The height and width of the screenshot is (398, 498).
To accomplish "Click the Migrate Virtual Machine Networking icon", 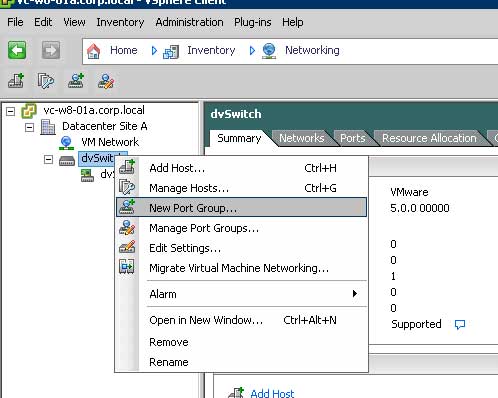I will tap(127, 267).
